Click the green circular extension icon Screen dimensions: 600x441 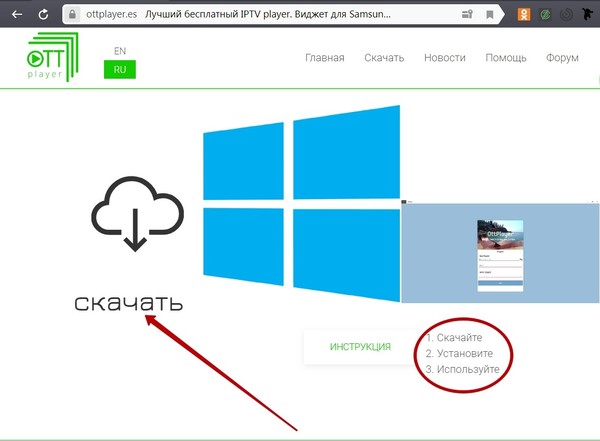545,15
